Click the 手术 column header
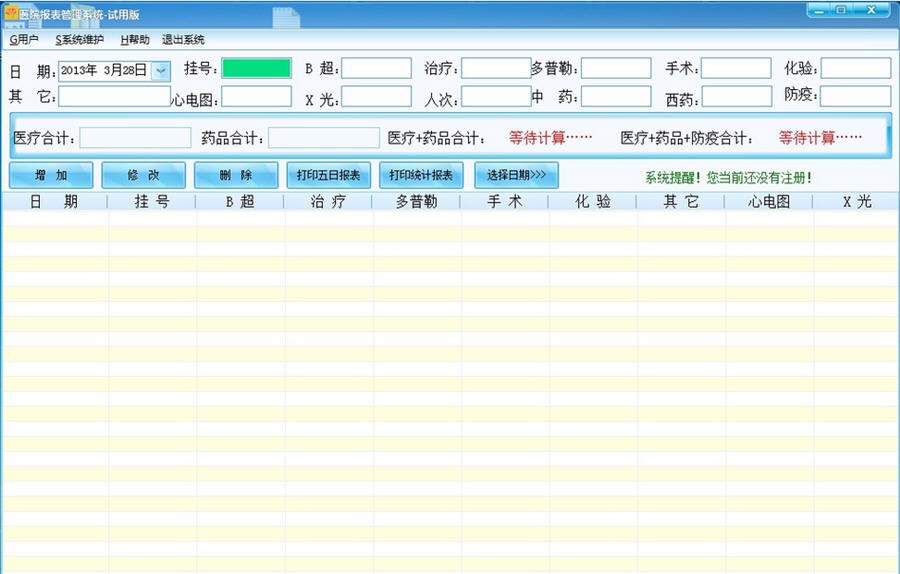The height and width of the screenshot is (574, 900). (505, 201)
